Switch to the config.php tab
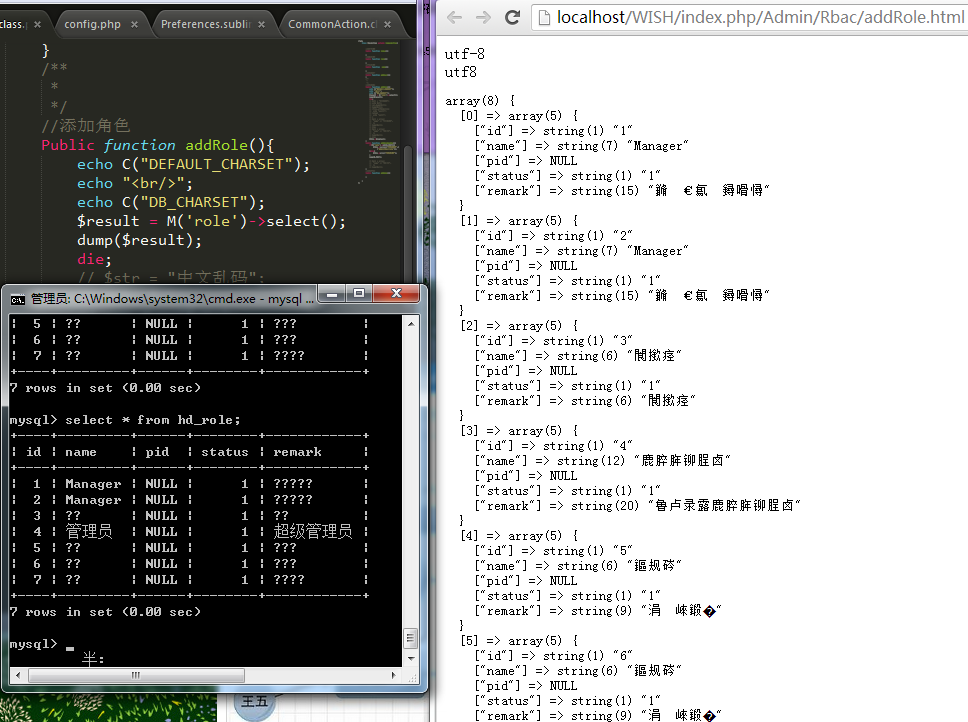 [91, 23]
